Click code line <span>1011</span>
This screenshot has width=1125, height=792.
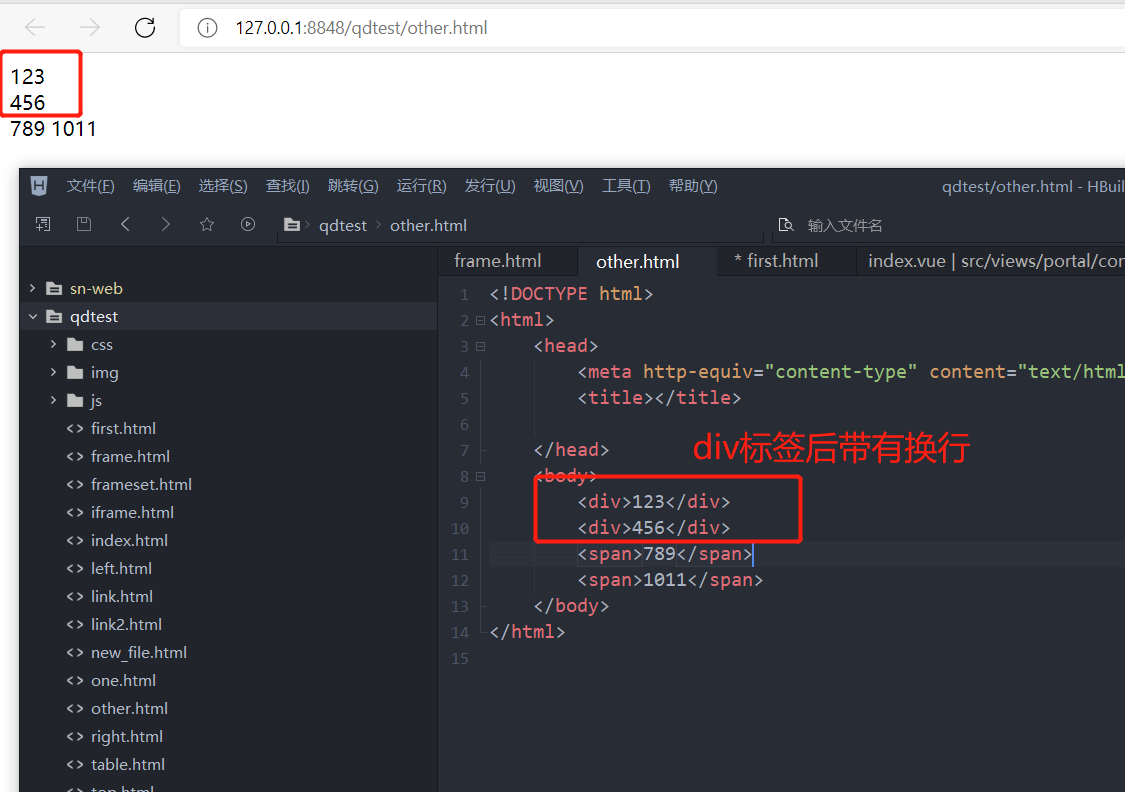click(670, 580)
